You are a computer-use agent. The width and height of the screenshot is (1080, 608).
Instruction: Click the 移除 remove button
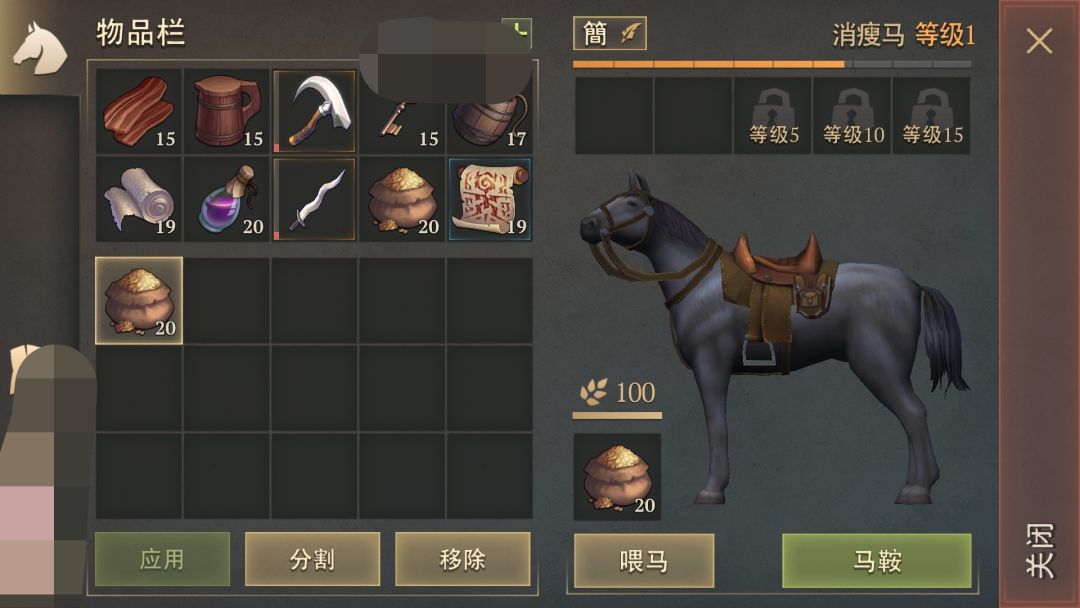(x=462, y=559)
